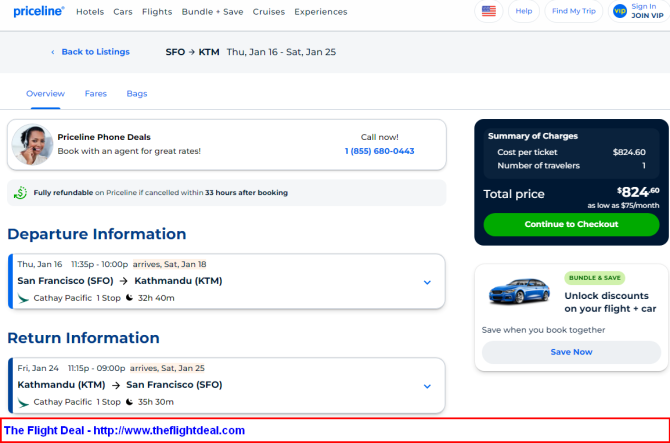Viewport: 670px width, 443px height.
Task: Click 'San Francisco (SFO)' in departure card
Action: click(65, 281)
